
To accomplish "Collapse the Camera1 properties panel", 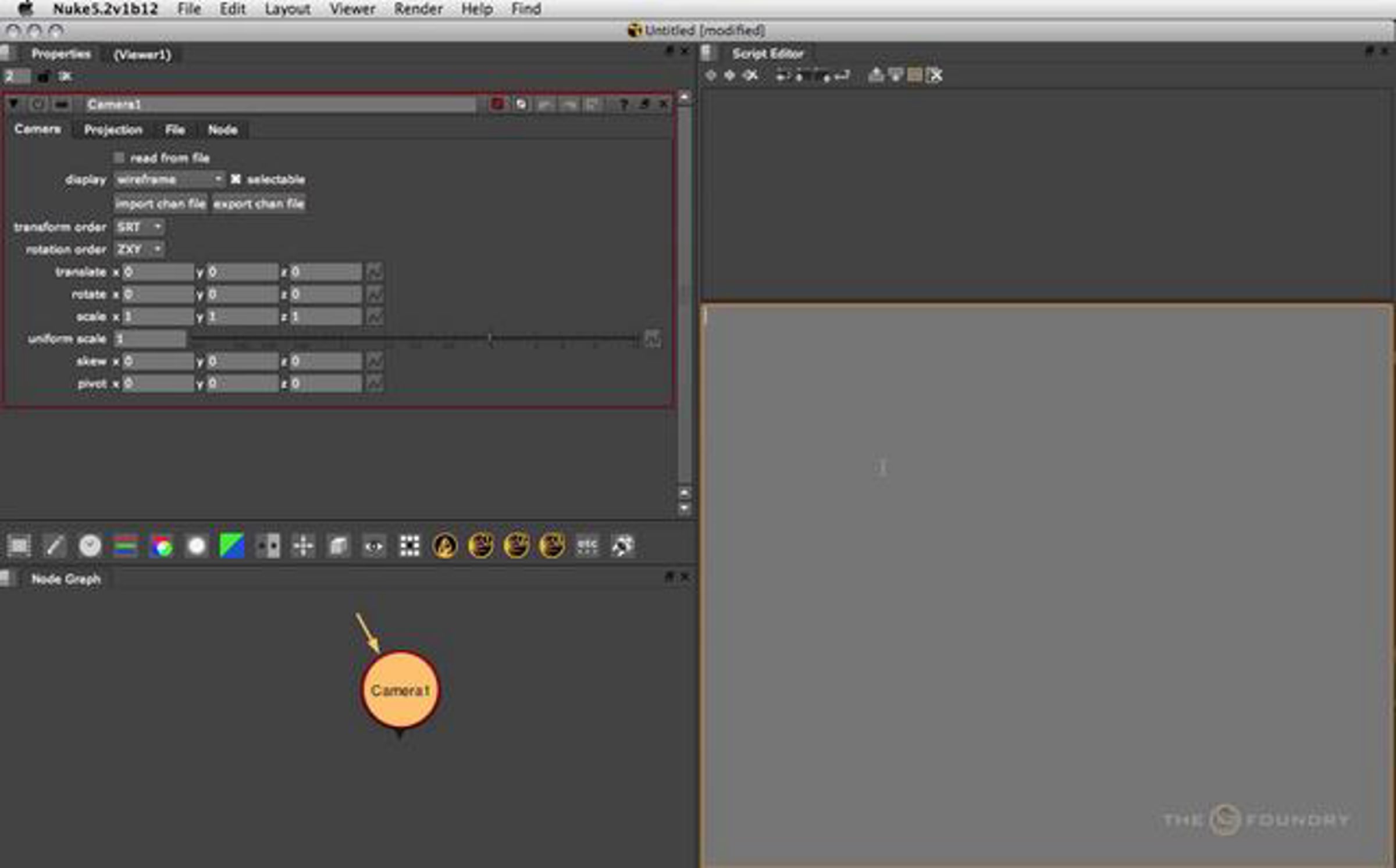I will point(13,105).
